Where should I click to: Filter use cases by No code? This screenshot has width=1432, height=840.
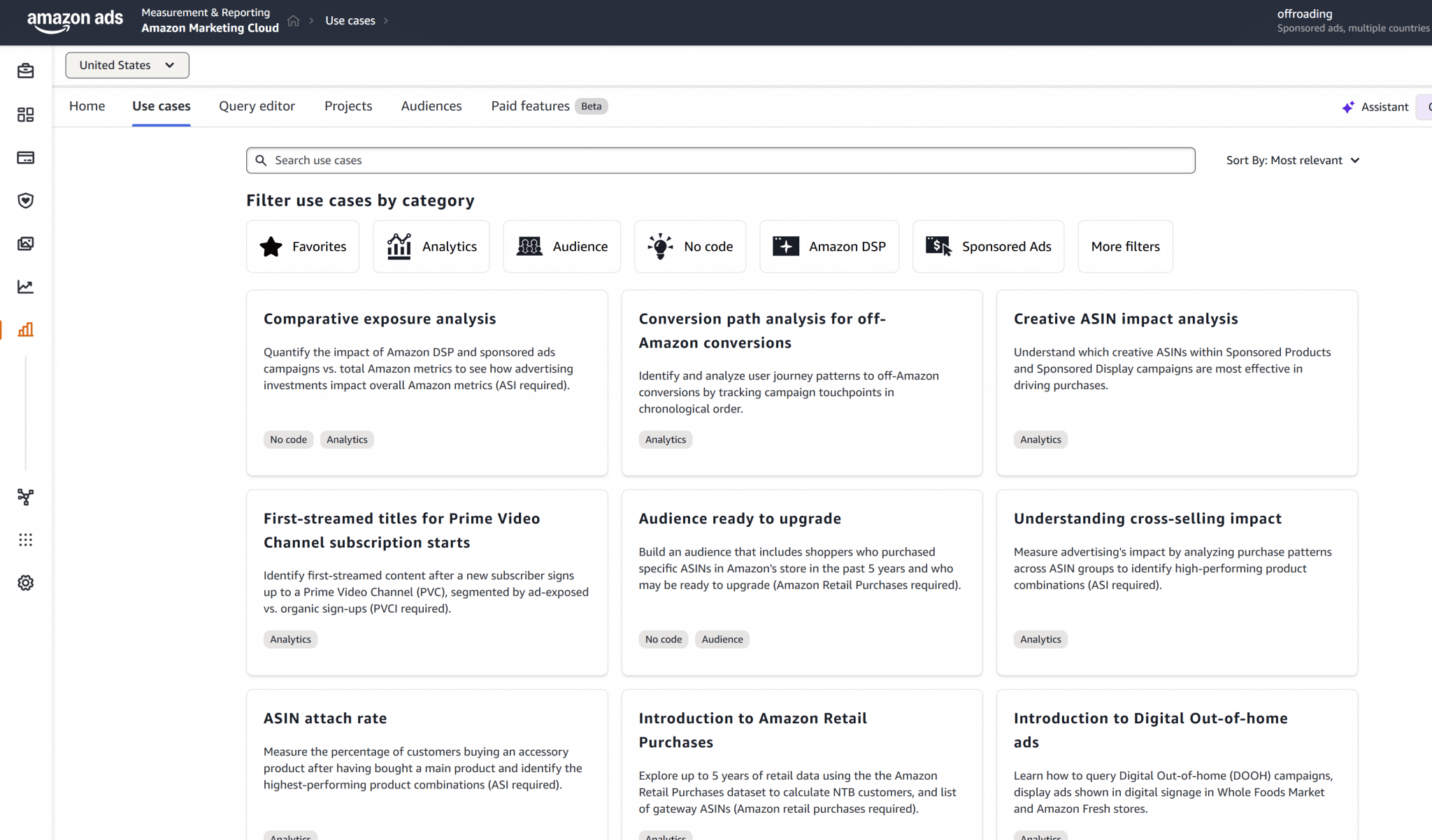tap(690, 247)
